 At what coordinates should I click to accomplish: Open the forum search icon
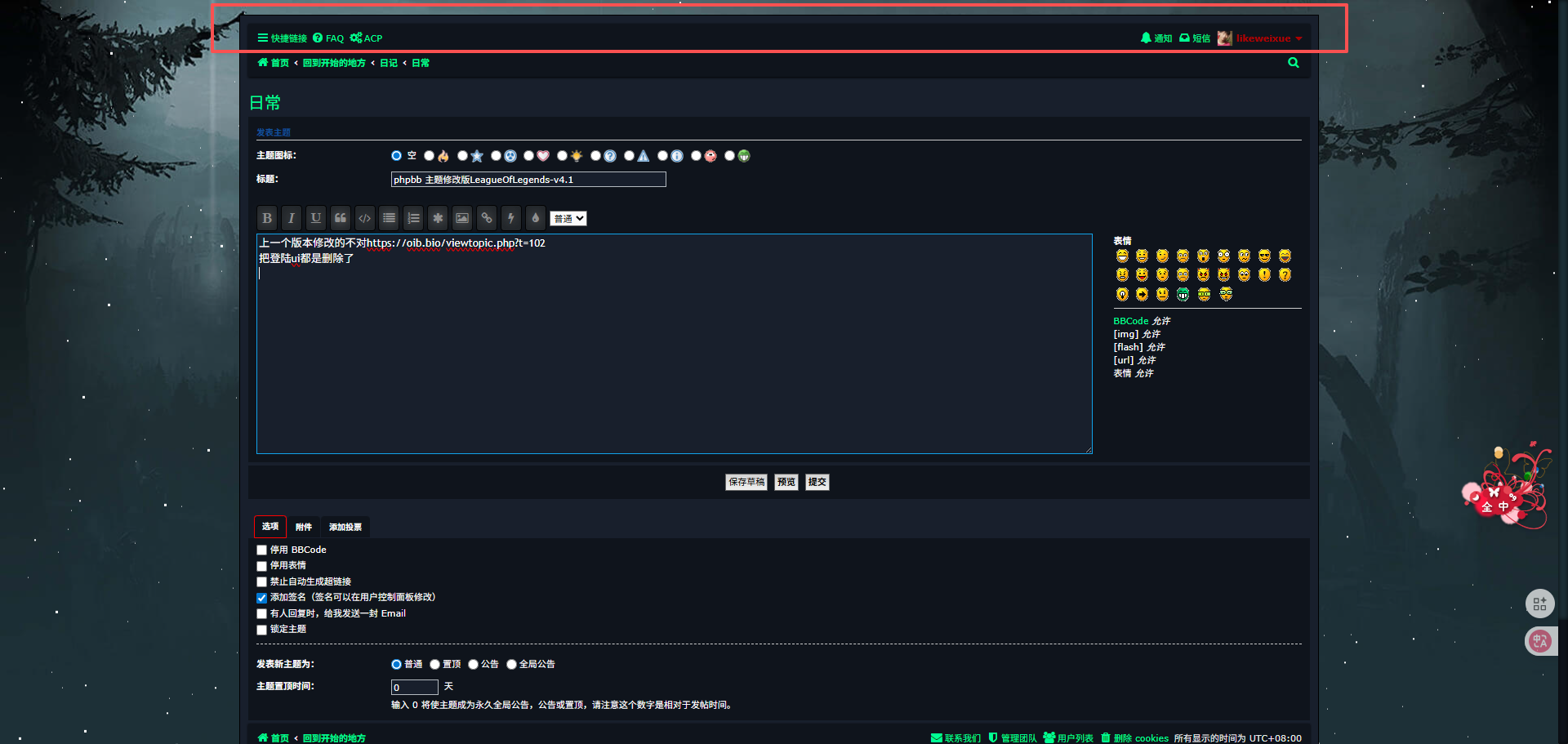(1293, 63)
